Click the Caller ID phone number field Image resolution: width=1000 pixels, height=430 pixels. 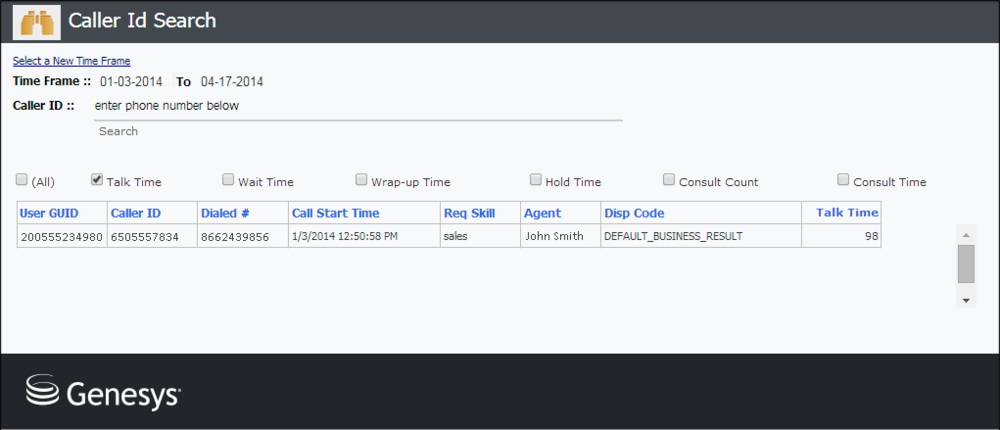pyautogui.click(x=358, y=107)
